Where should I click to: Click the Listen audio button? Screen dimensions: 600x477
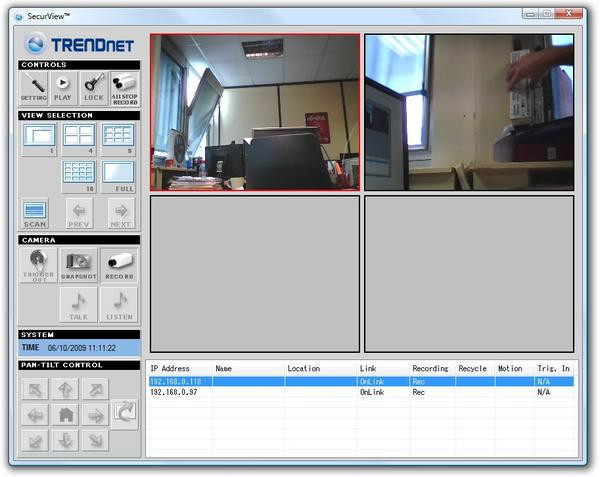click(x=119, y=305)
